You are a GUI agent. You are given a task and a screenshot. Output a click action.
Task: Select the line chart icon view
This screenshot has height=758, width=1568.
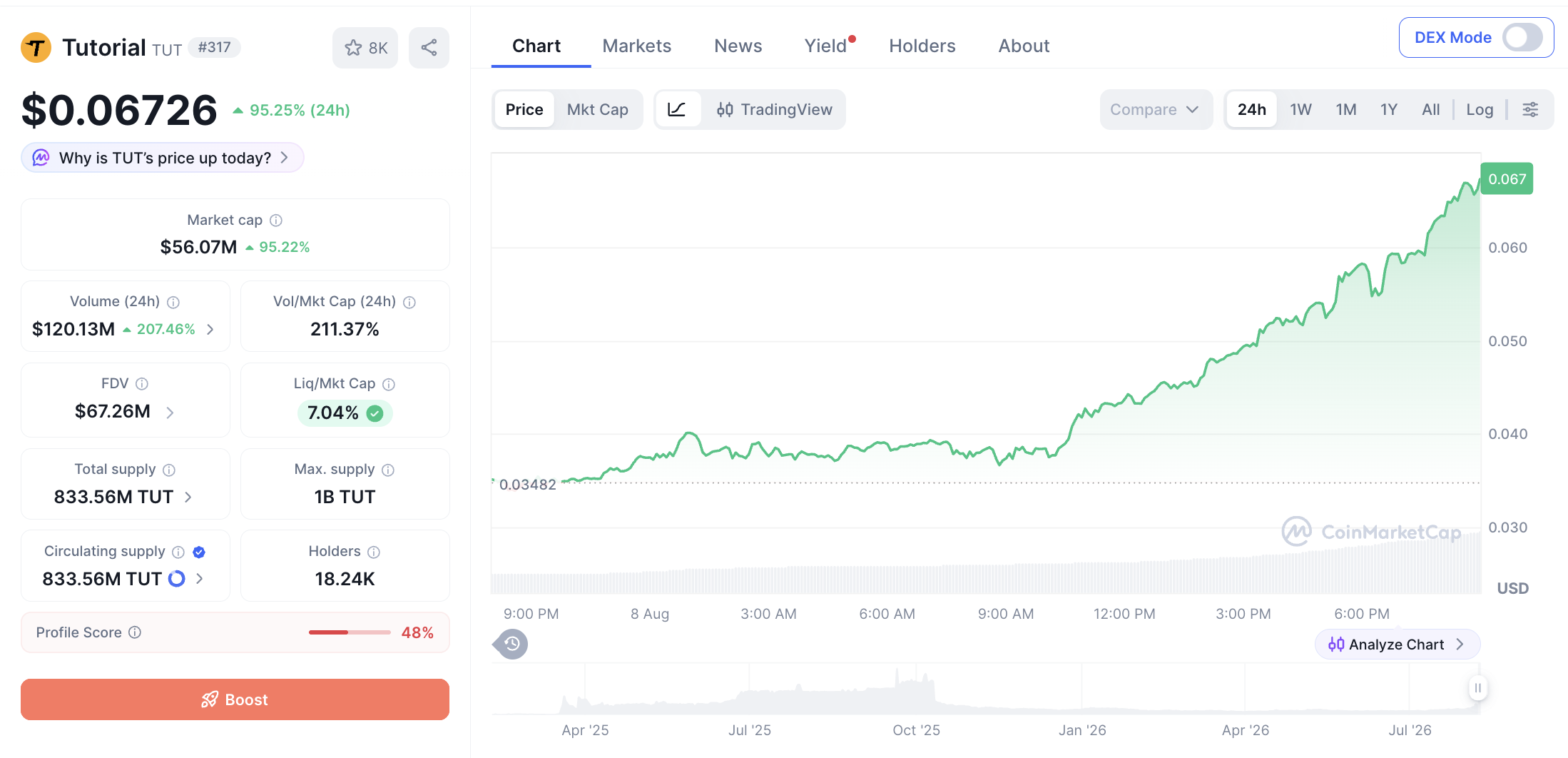coord(677,109)
